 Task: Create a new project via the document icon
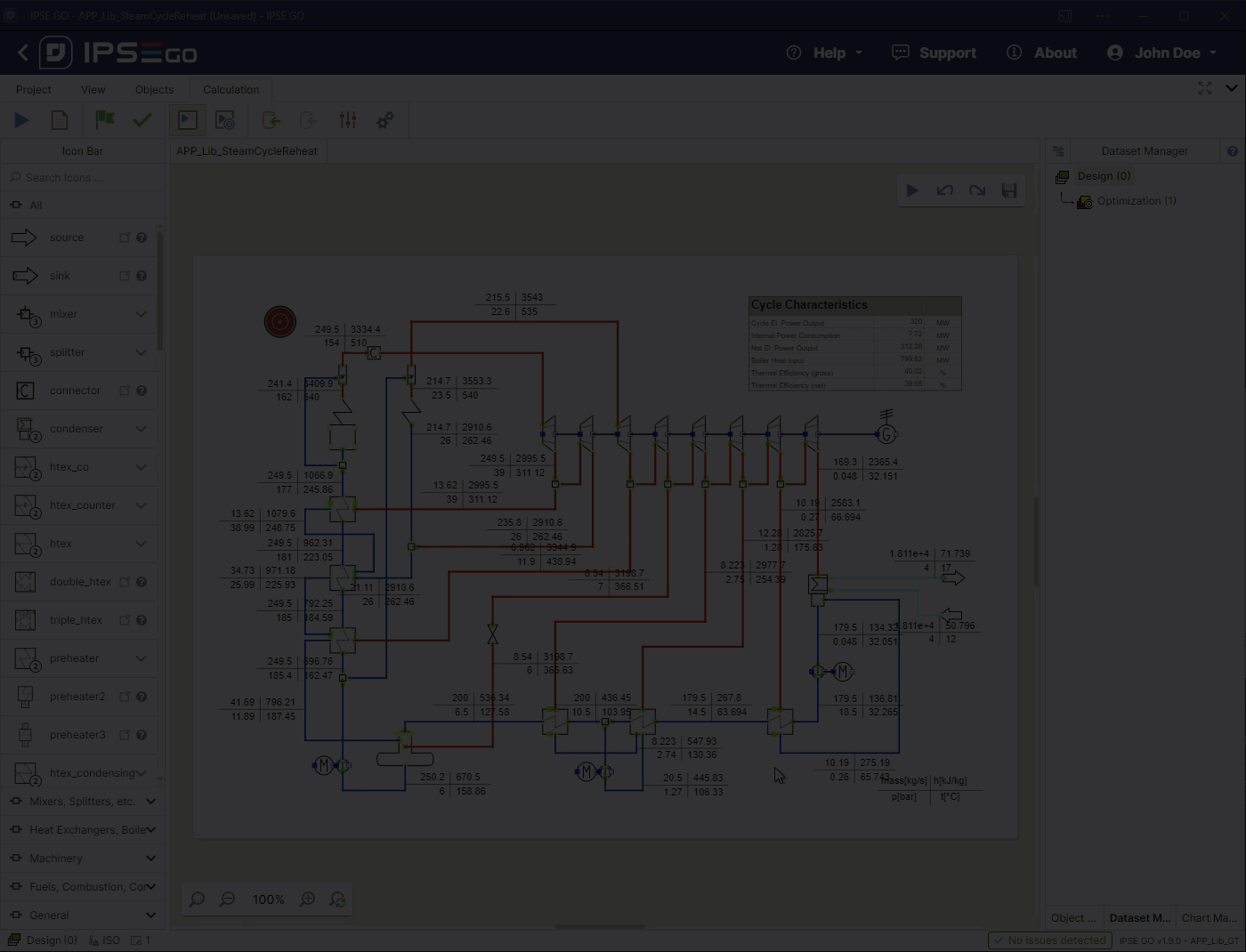[x=59, y=119]
